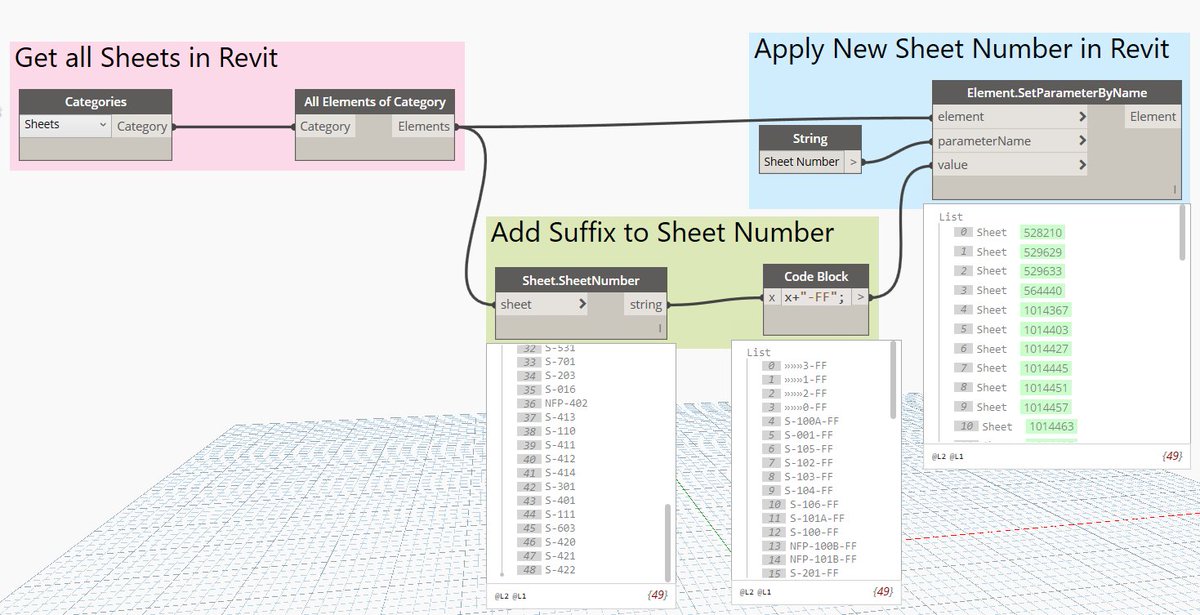Image resolution: width=1200 pixels, height=615 pixels.
Task: Select S-422 row in SheetNumber preview
Action: pyautogui.click(x=545, y=570)
